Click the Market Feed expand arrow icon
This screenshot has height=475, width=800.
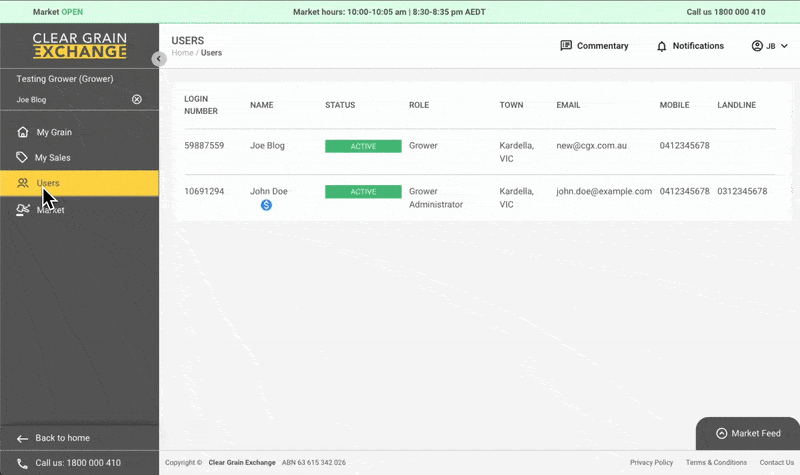click(721, 433)
